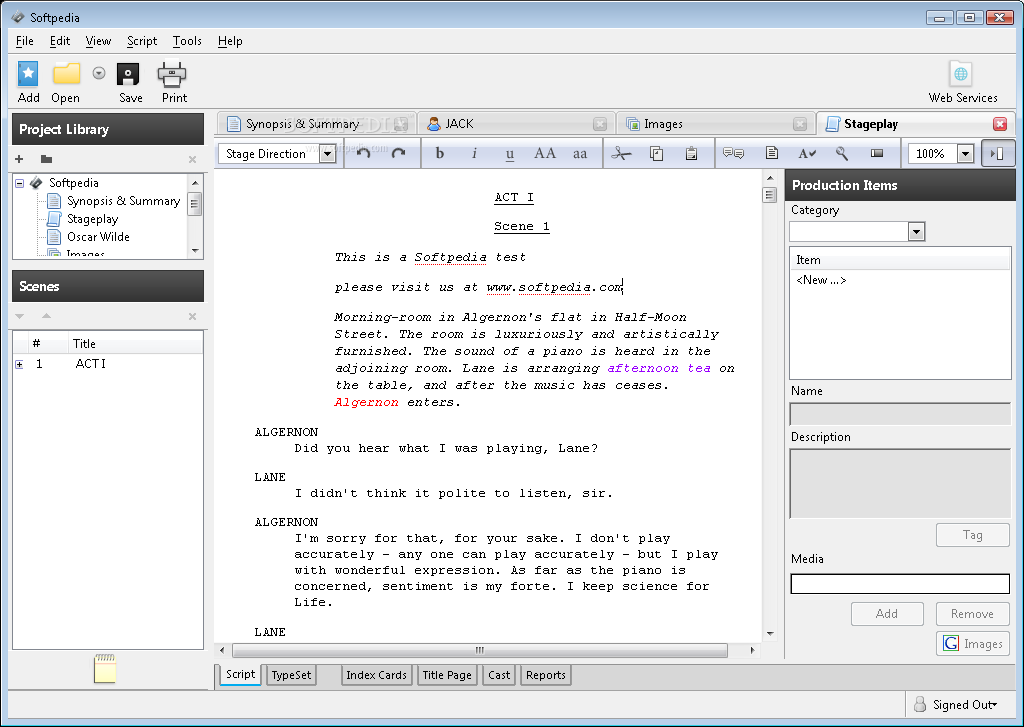Screen dimensions: 1024x727
Task: Click the Tag button
Action: 972,535
